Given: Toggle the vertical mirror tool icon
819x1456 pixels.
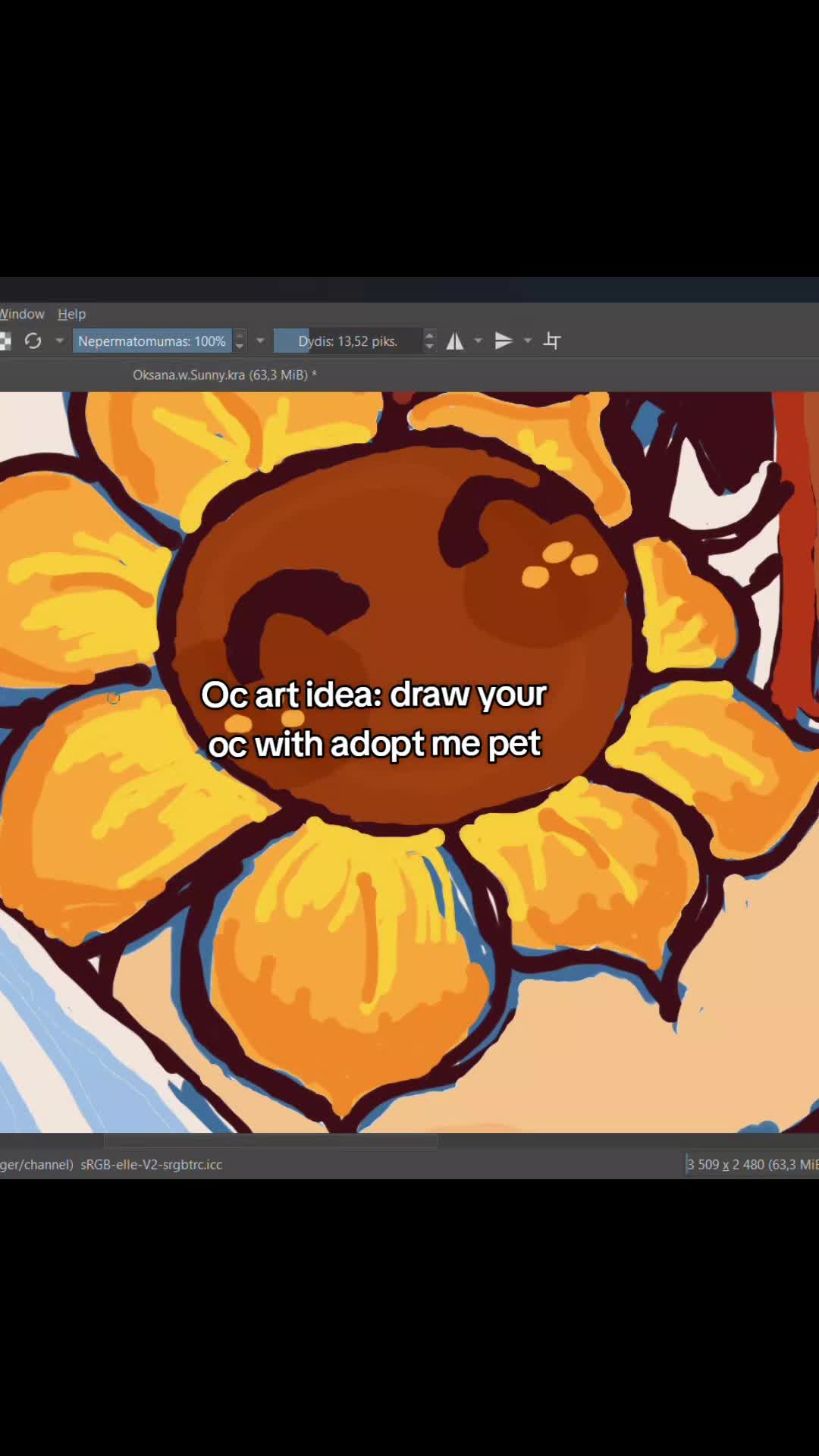Looking at the screenshot, I should click(504, 341).
